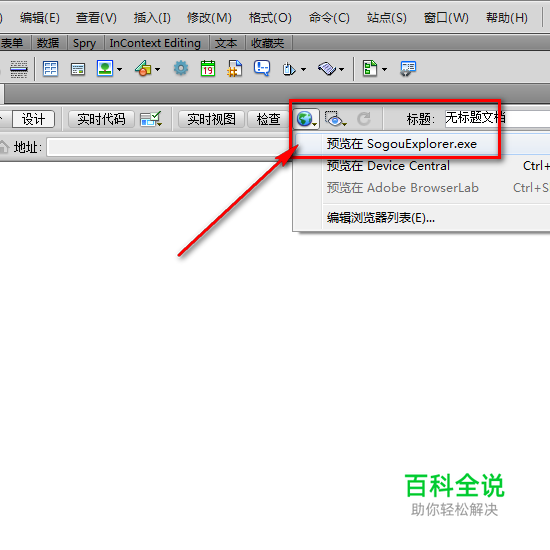Open the tag chooser icon
The width and height of the screenshot is (550, 550).
408,68
